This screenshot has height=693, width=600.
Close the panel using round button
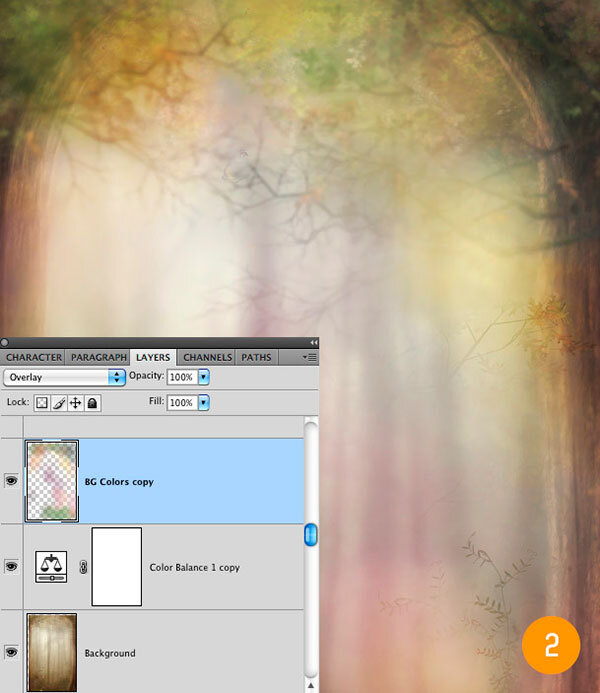(x=4, y=343)
